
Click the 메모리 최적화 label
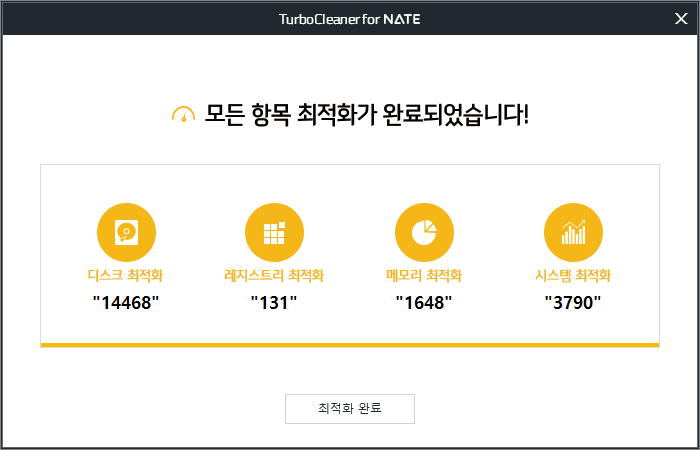(424, 275)
